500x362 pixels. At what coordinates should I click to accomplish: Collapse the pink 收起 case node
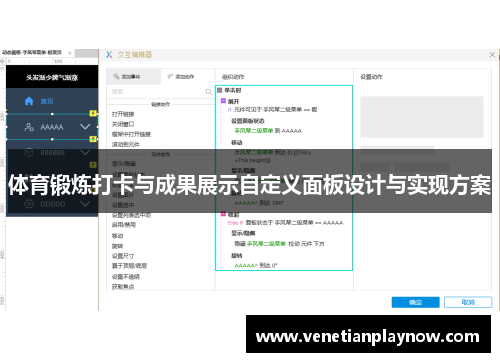(223, 214)
